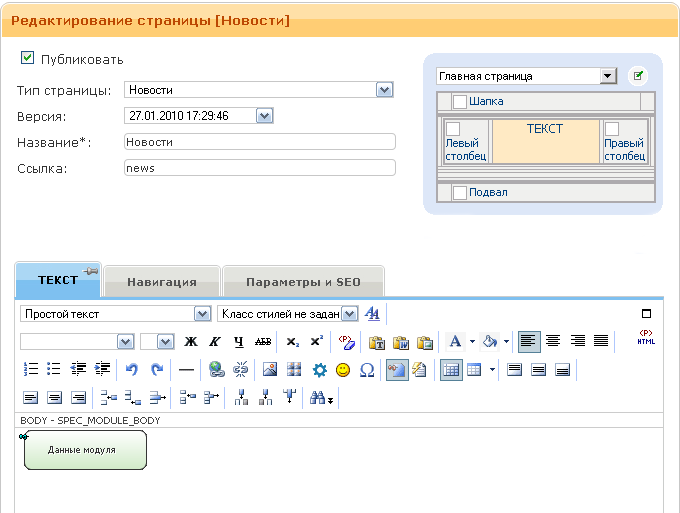
Task: Tick the Шапка block checkbox
Action: point(460,101)
